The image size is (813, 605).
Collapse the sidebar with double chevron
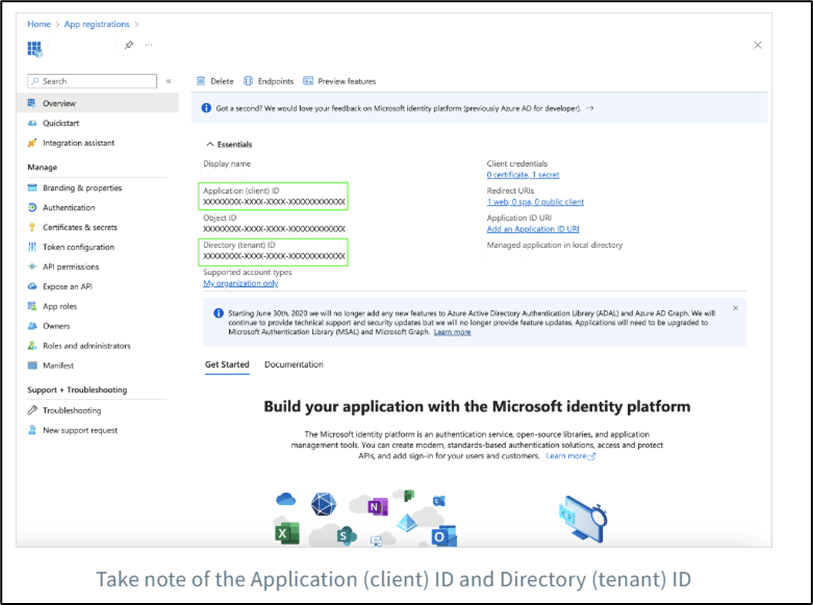coord(169,81)
